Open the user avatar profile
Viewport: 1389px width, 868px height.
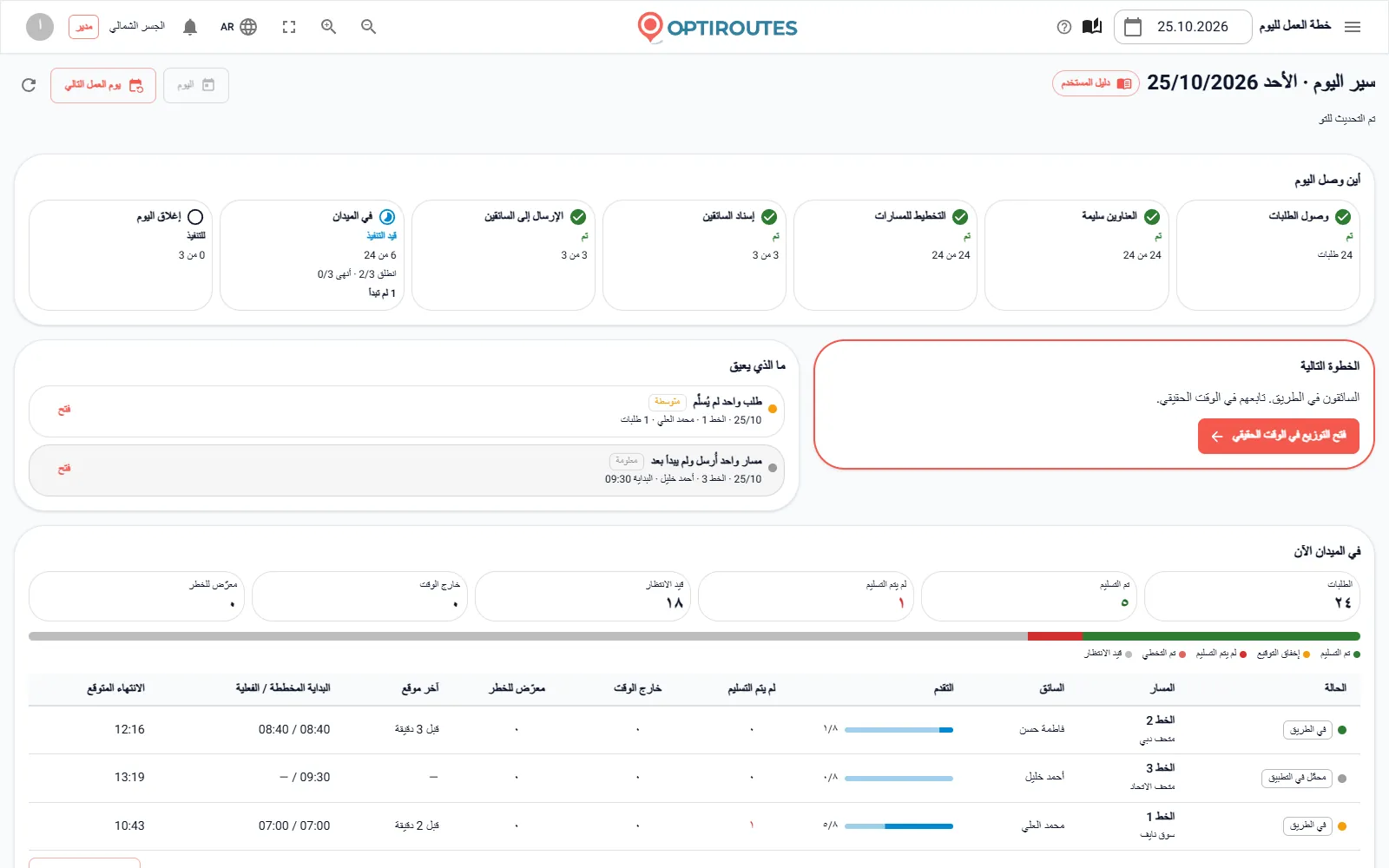click(39, 27)
